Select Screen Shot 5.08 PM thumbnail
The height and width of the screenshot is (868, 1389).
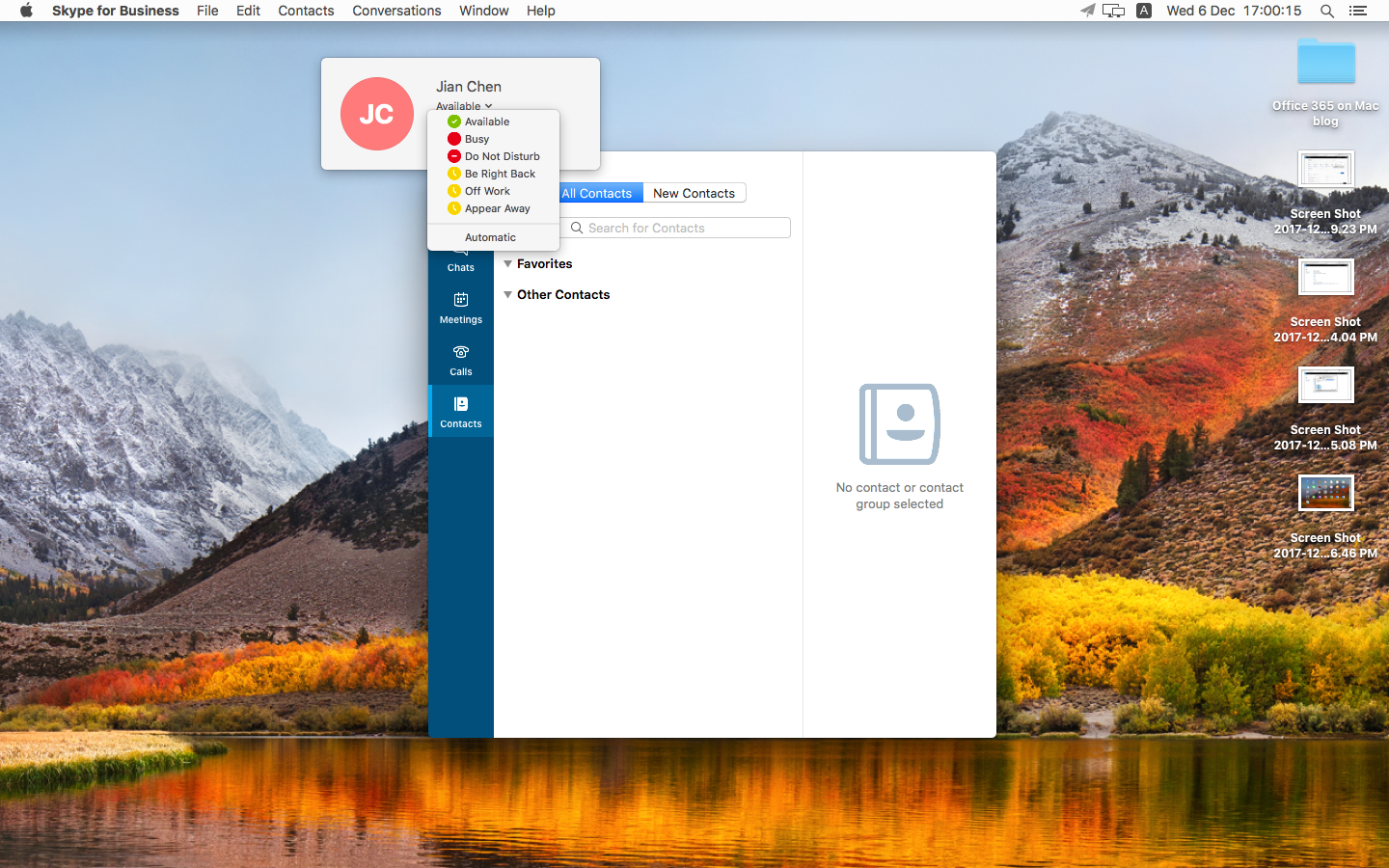click(1326, 385)
